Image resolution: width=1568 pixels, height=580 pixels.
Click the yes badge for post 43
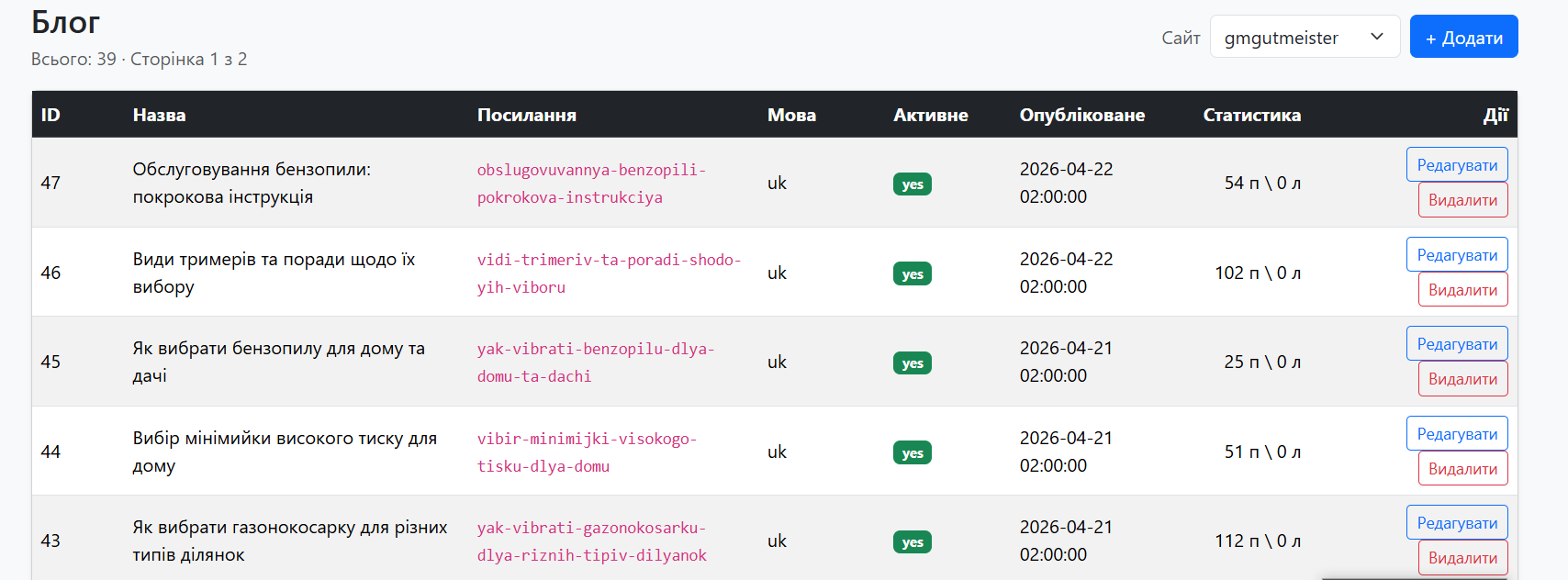pos(913,541)
